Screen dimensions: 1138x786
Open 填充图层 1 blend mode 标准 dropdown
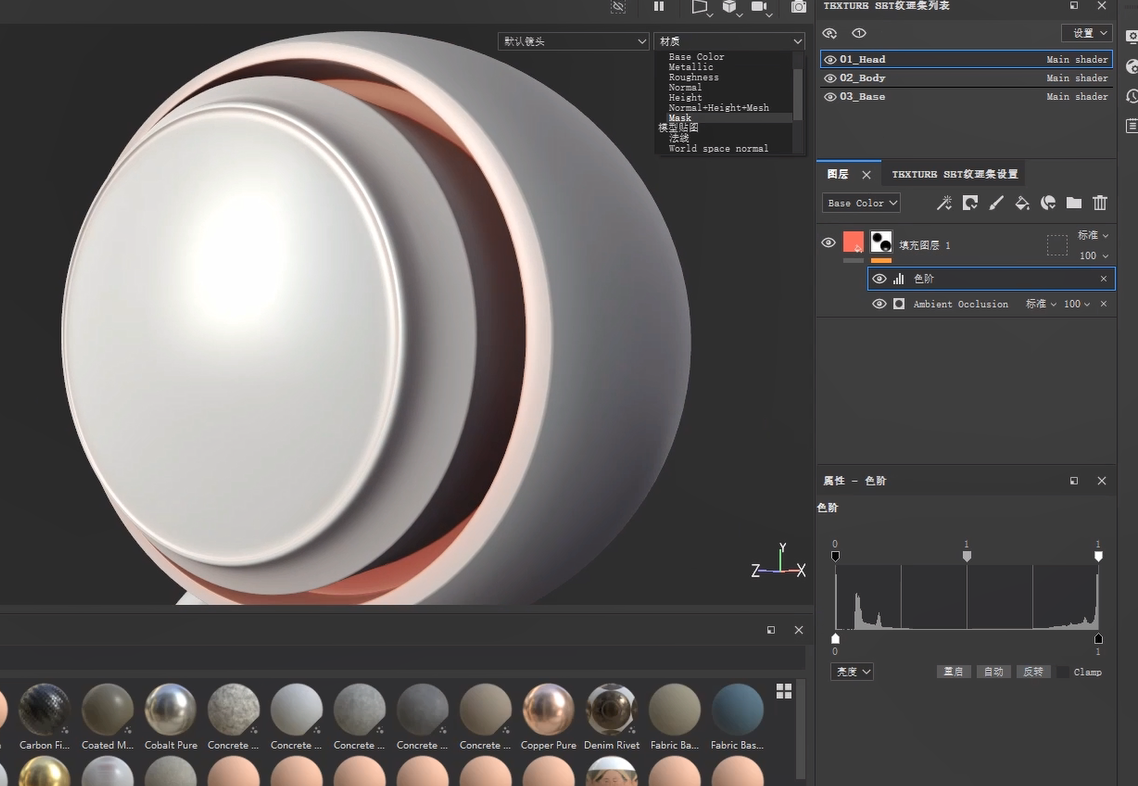click(x=1093, y=235)
